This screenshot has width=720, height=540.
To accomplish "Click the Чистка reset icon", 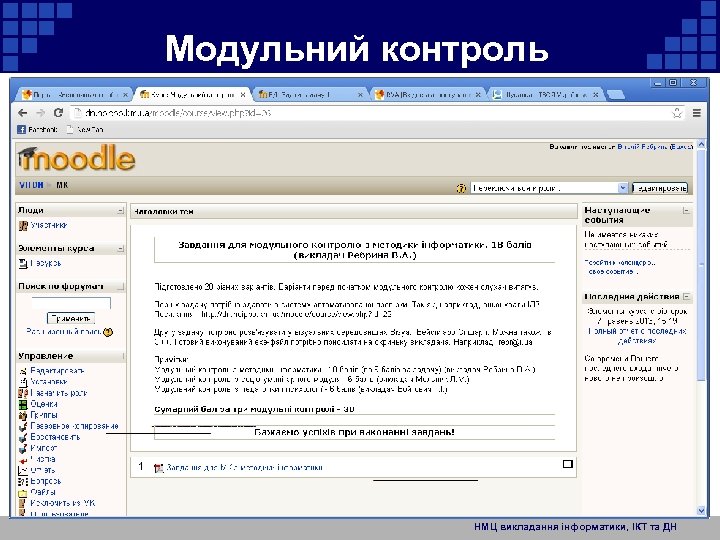I will tap(23, 459).
